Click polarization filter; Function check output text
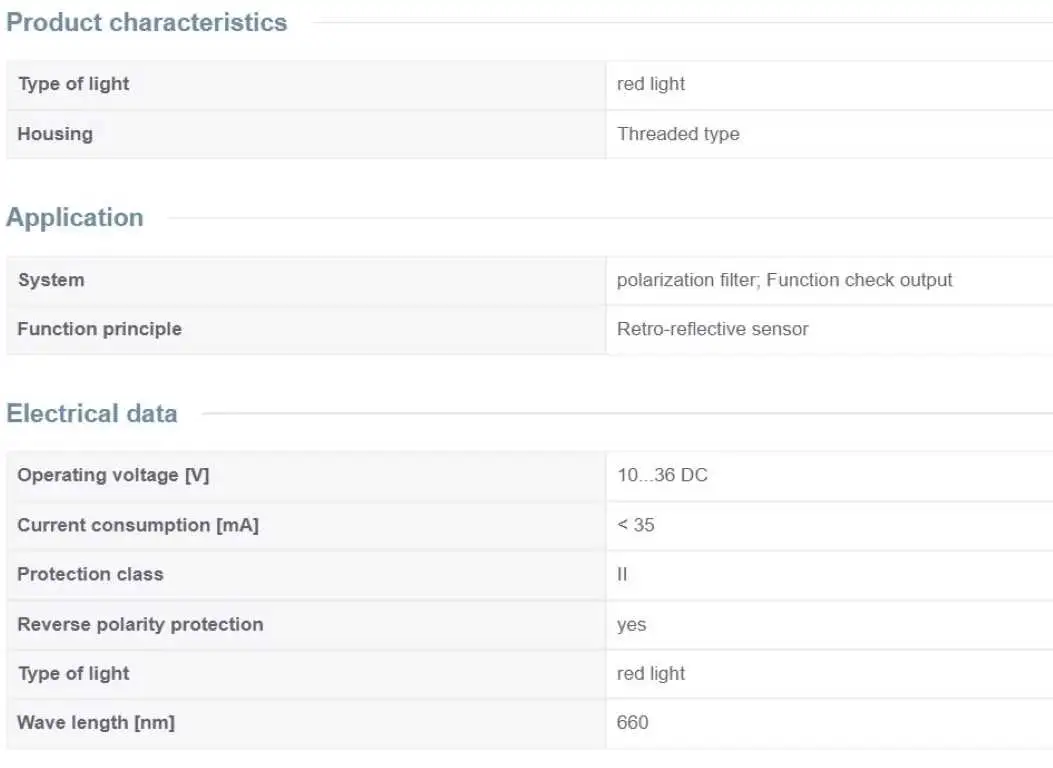The image size is (1053, 768). (784, 280)
